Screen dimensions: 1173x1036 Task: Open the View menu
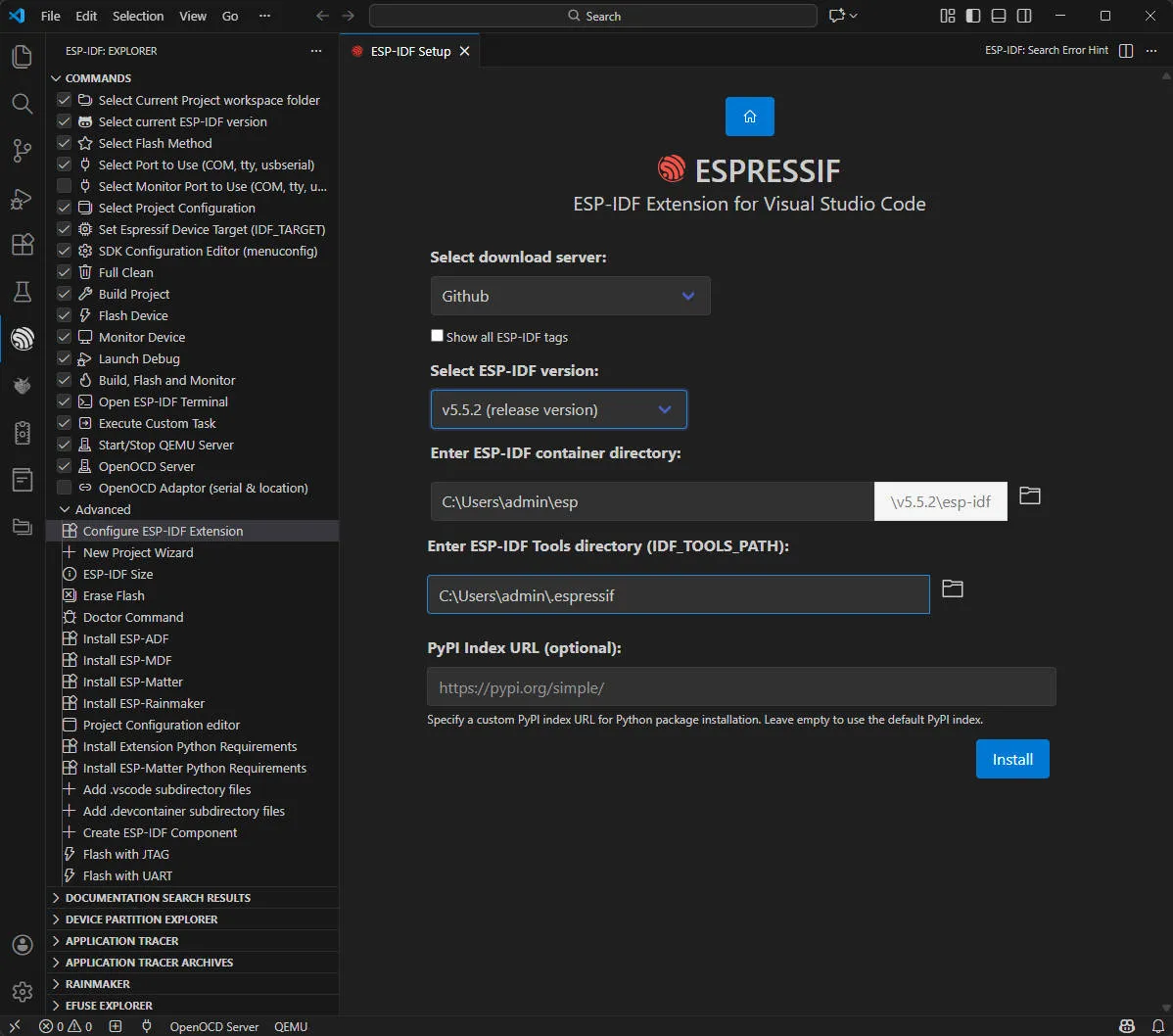[x=192, y=16]
